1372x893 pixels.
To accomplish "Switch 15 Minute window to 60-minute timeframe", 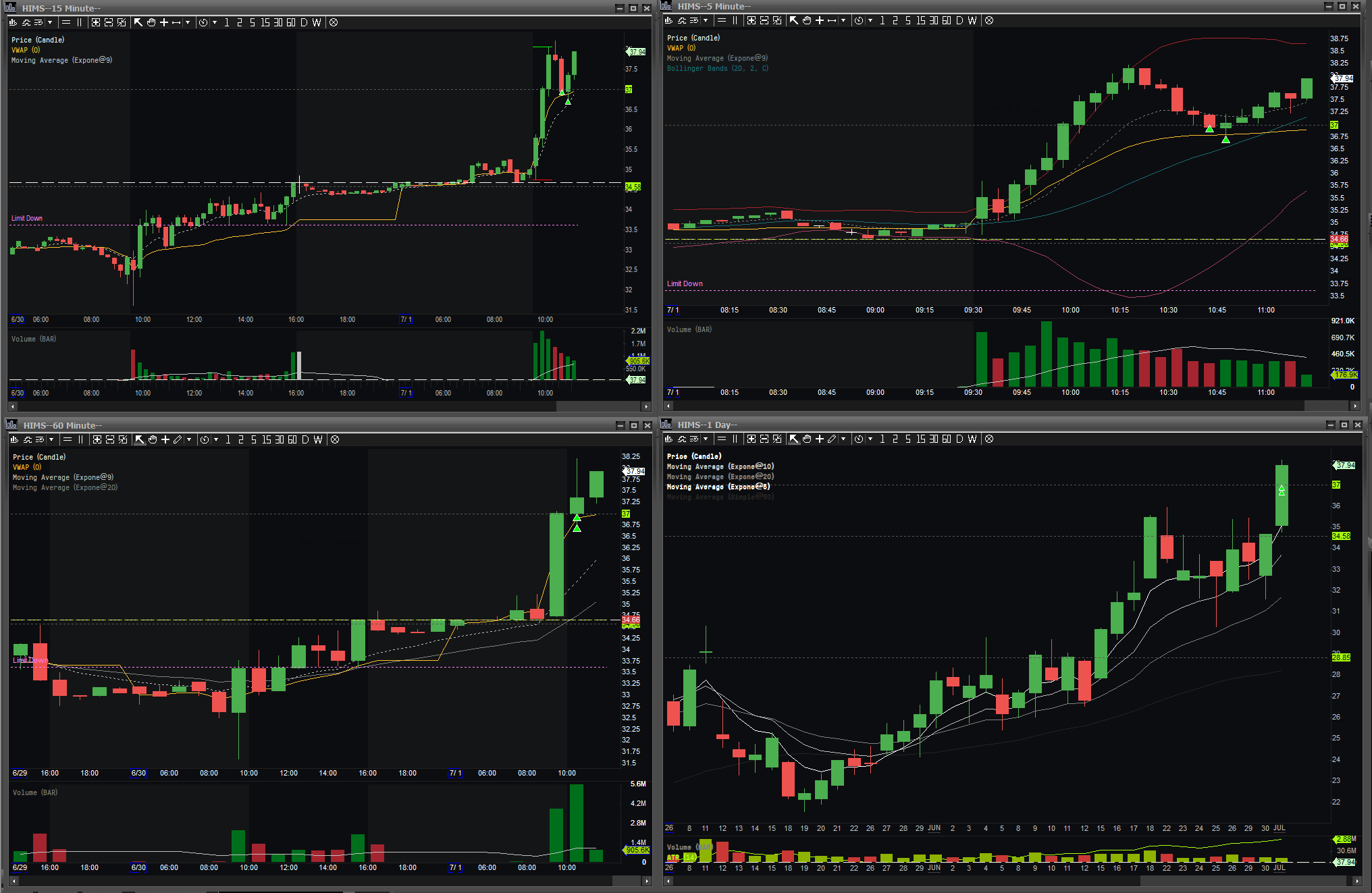I will [x=291, y=22].
